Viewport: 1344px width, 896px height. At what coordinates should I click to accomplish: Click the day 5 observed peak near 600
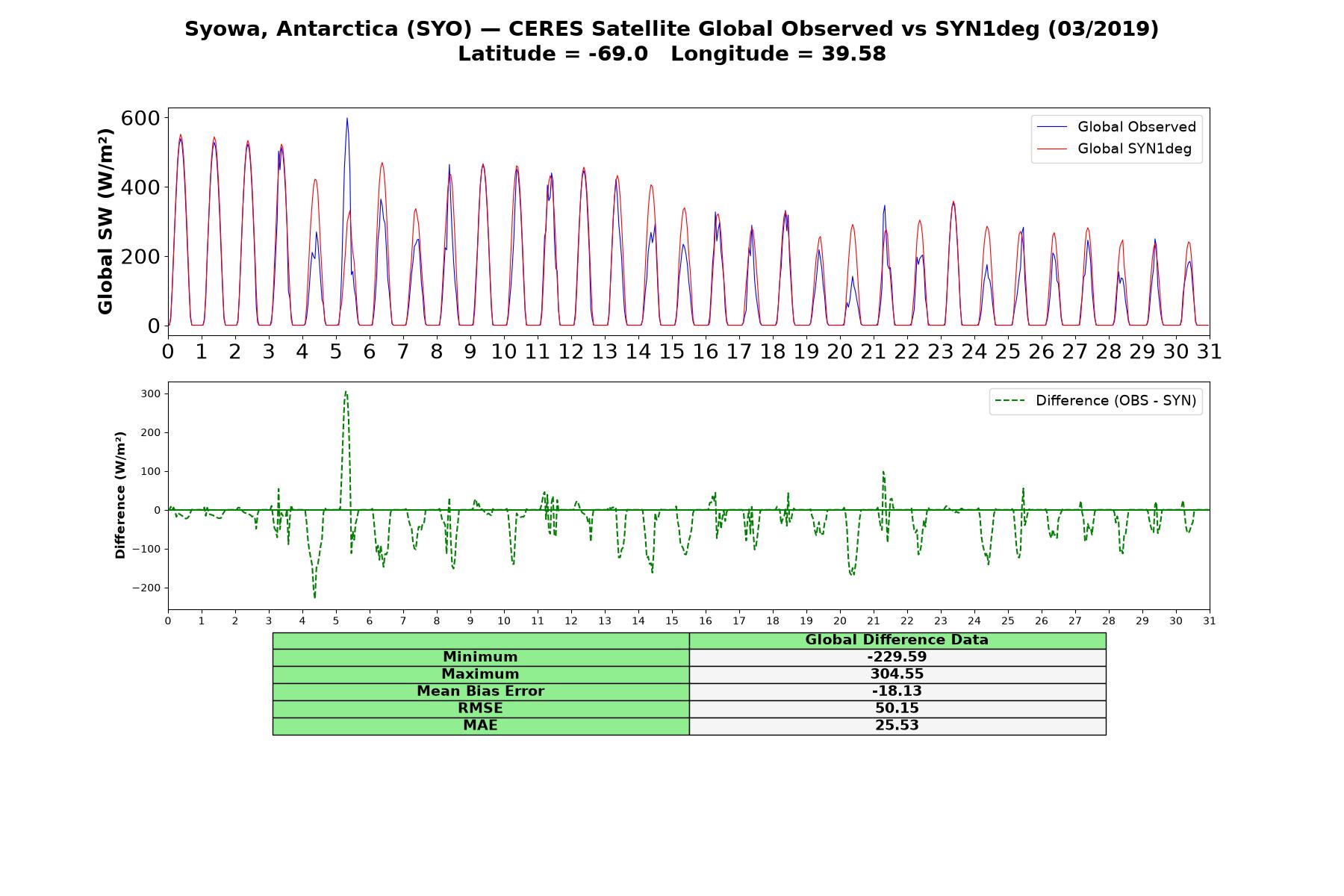coord(346,119)
